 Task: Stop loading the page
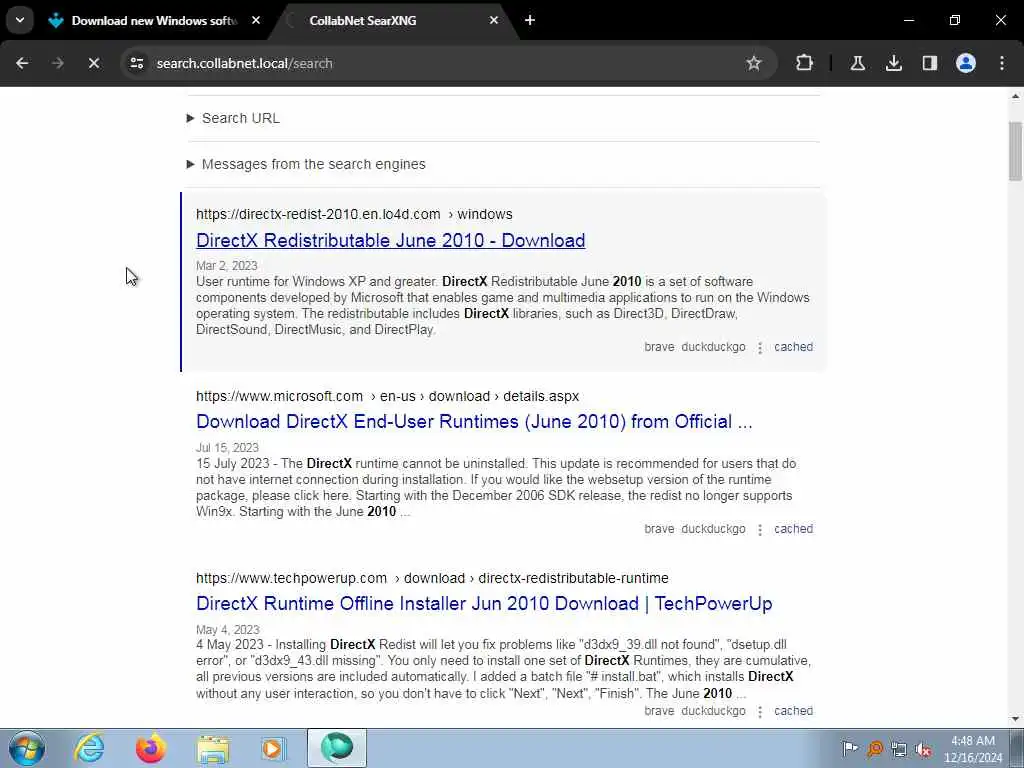click(93, 63)
